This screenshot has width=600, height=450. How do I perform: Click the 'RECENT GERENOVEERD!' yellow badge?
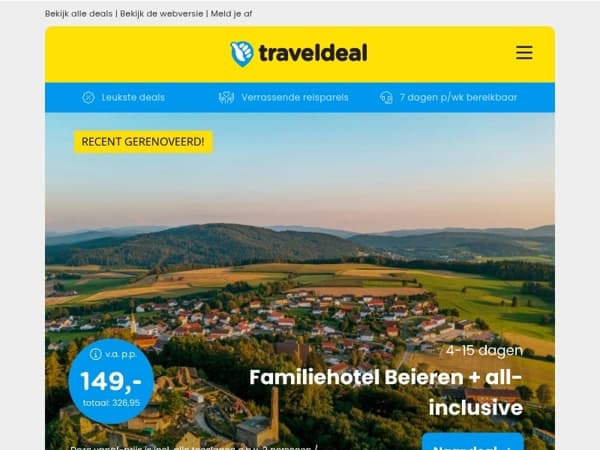[143, 142]
